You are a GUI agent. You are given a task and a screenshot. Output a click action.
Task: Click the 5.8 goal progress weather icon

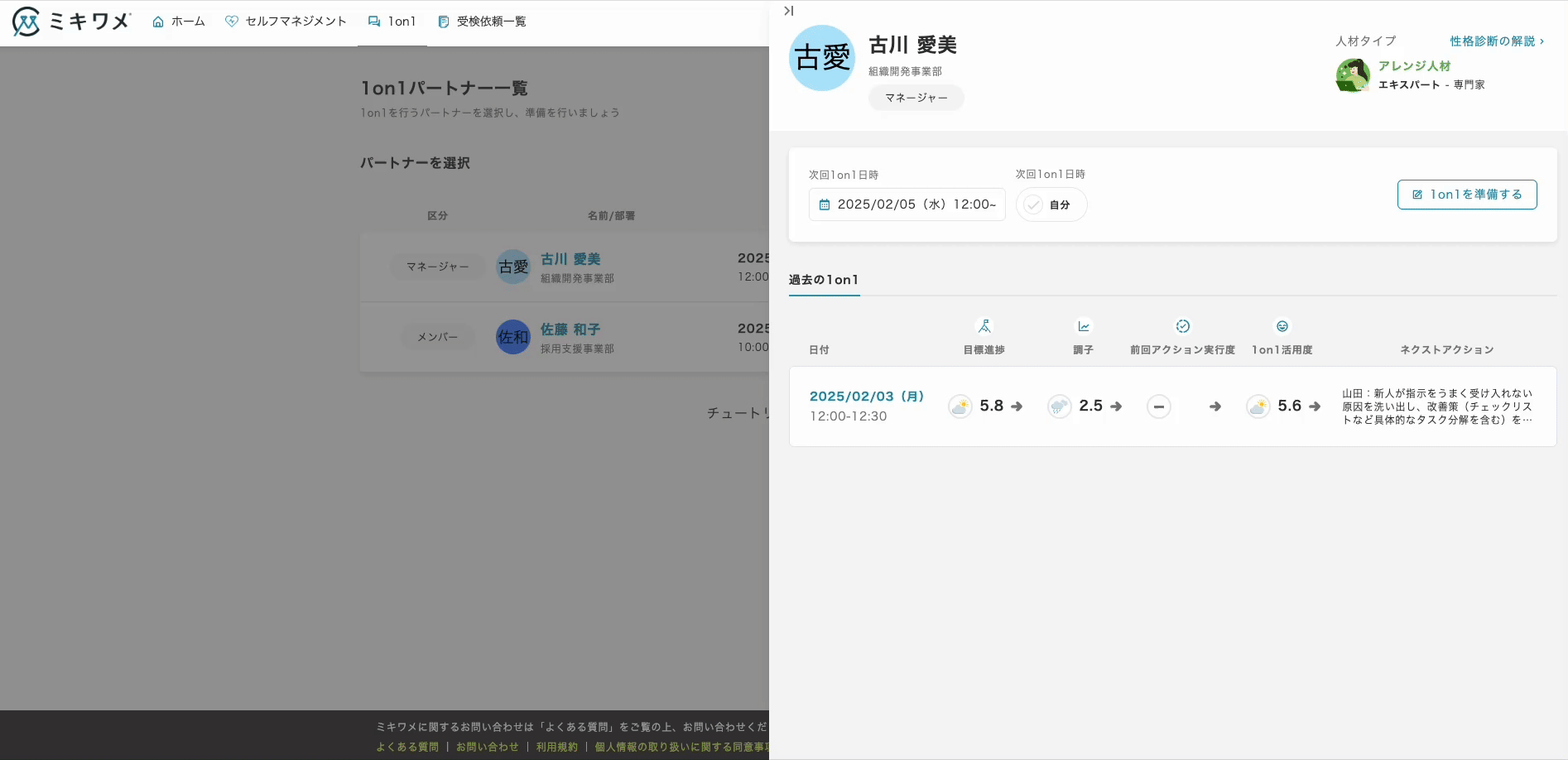pos(960,406)
